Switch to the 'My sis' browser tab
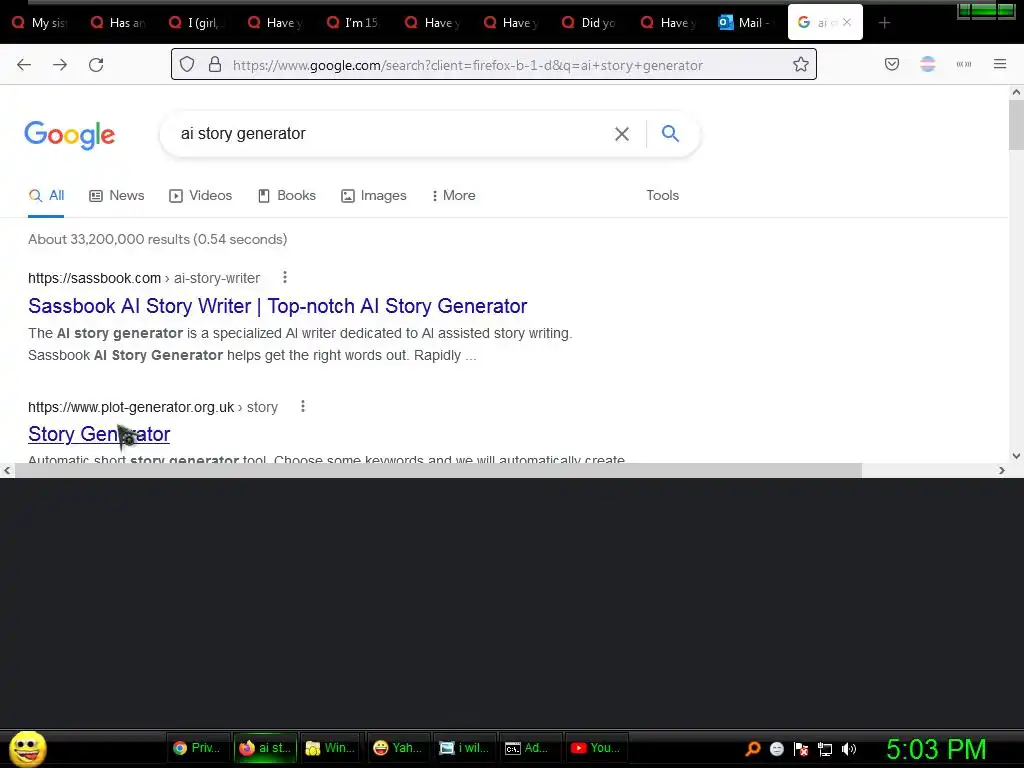Screen dimensions: 1024x768 [40, 23]
